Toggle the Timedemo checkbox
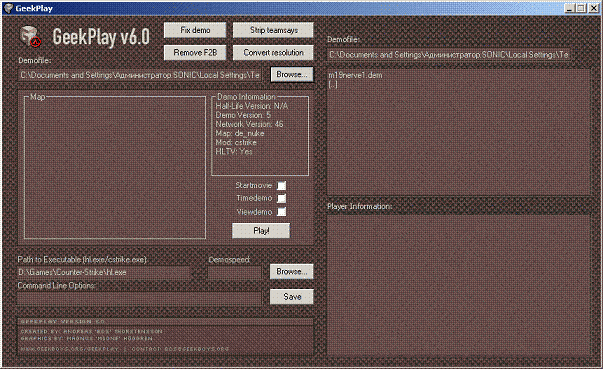This screenshot has width=603, height=369. point(282,198)
